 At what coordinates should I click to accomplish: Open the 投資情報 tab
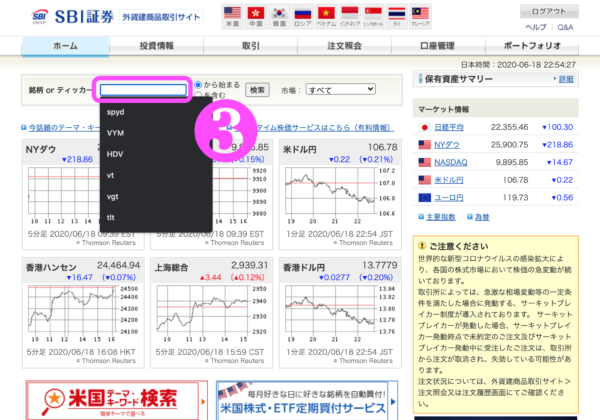coord(157,46)
